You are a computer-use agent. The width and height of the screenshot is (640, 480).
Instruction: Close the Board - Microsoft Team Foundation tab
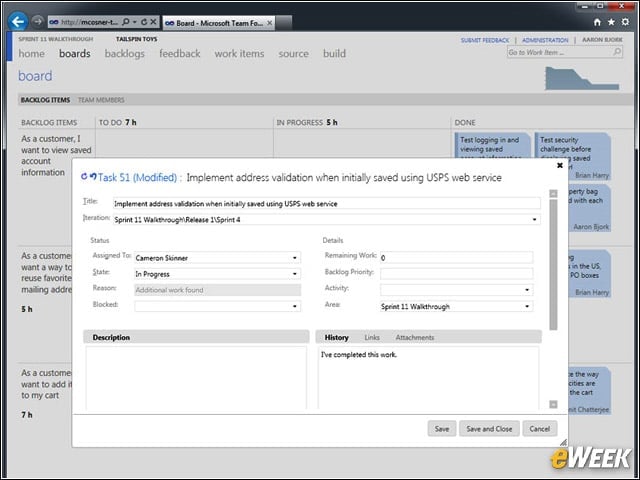pos(269,23)
